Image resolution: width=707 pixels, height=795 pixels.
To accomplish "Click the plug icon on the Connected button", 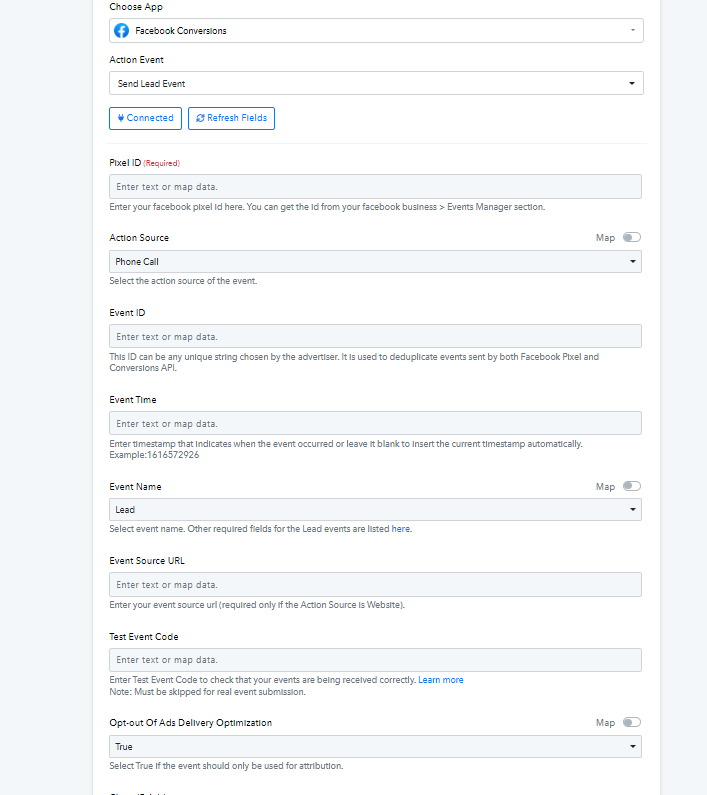I will [121, 118].
